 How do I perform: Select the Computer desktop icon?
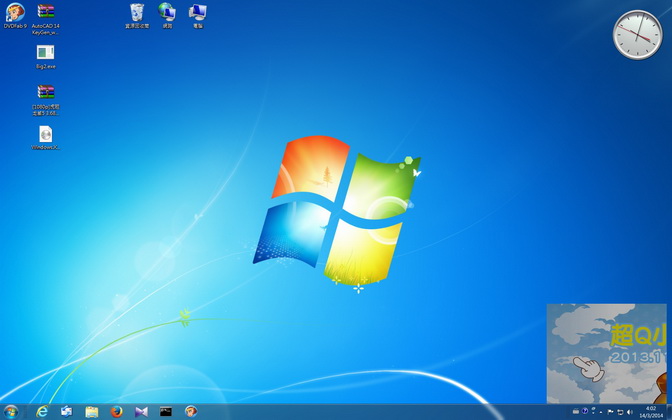(198, 15)
